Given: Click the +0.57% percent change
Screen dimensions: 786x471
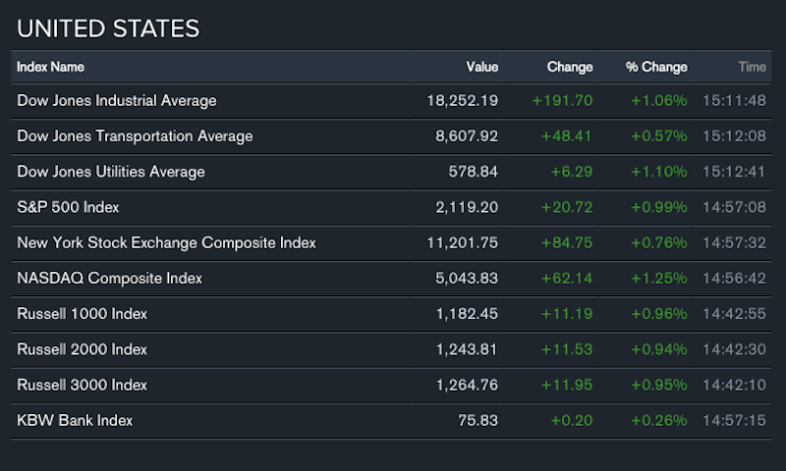Looking at the screenshot, I should pyautogui.click(x=659, y=136).
